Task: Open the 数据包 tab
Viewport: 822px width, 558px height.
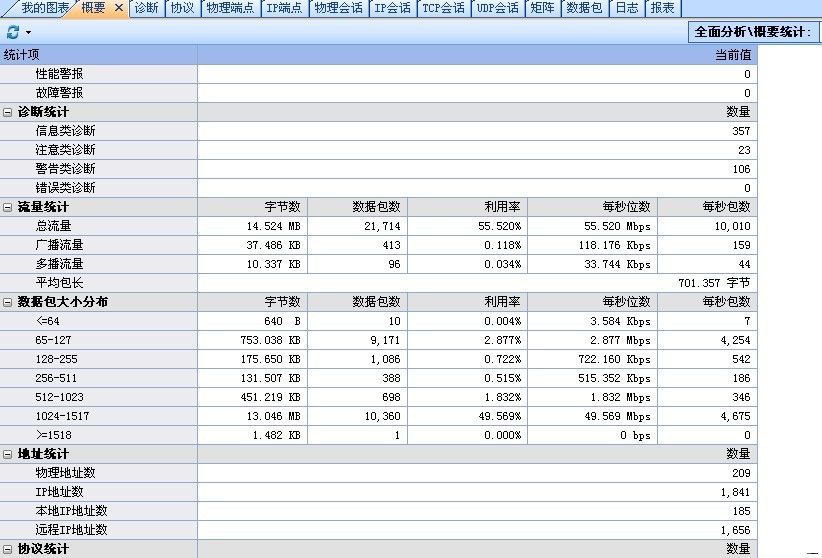Action: [x=584, y=8]
